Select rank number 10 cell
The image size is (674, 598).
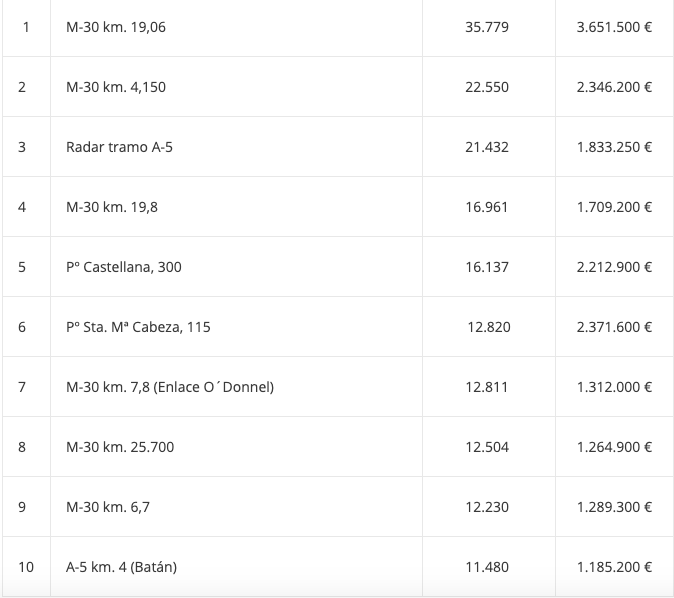[26, 567]
